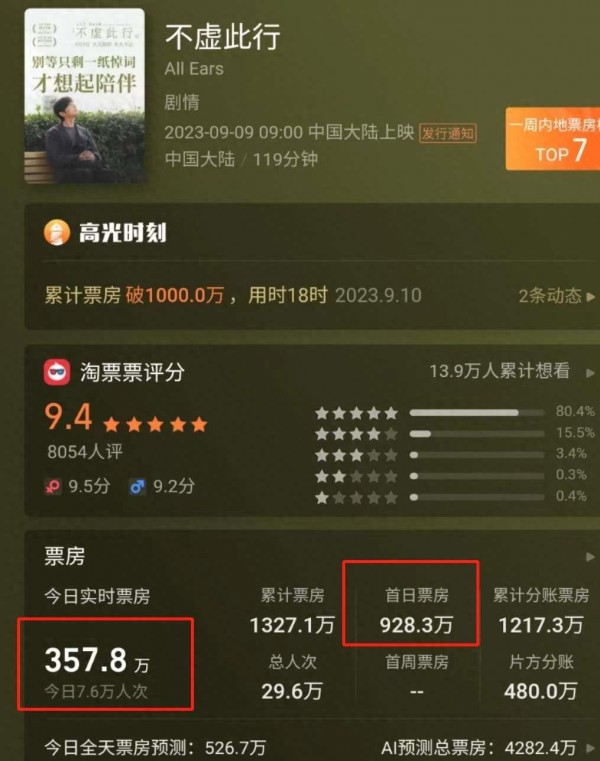The image size is (600, 761).
Task: Open the 不虚此行 movie poster thumbnail
Action: pyautogui.click(x=85, y=96)
